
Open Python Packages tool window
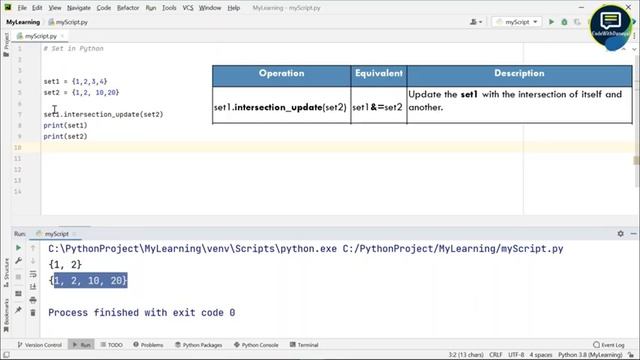(198, 345)
